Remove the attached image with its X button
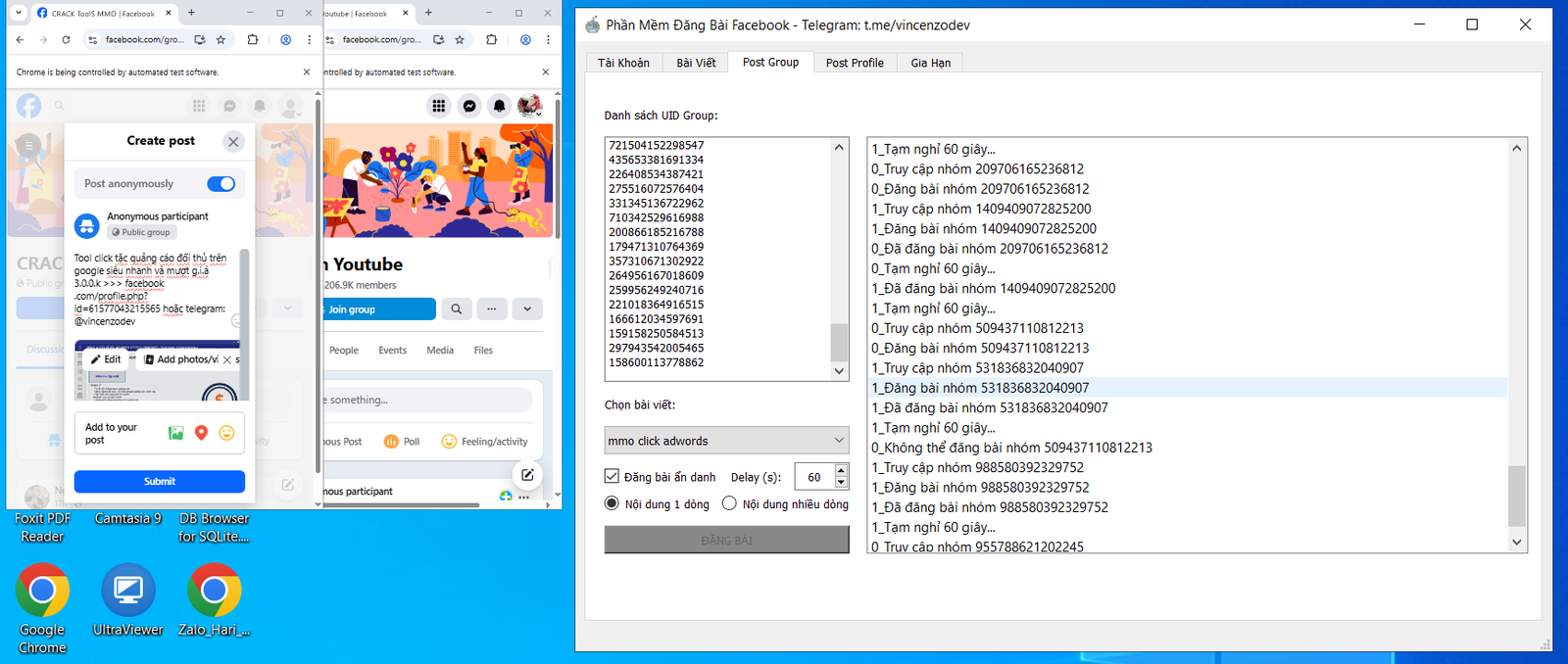Viewport: 1568px width, 664px height. click(227, 359)
